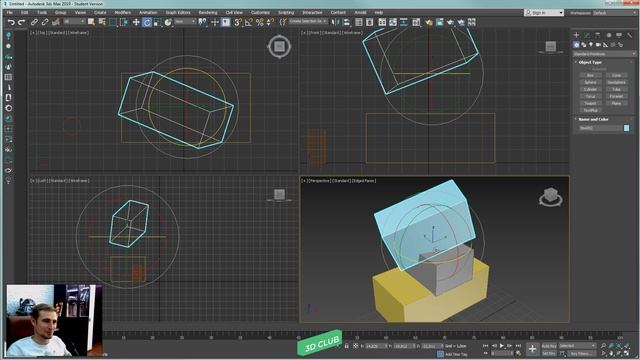This screenshot has height=360, width=640.
Task: Click the Tube primitive button
Action: point(616,89)
